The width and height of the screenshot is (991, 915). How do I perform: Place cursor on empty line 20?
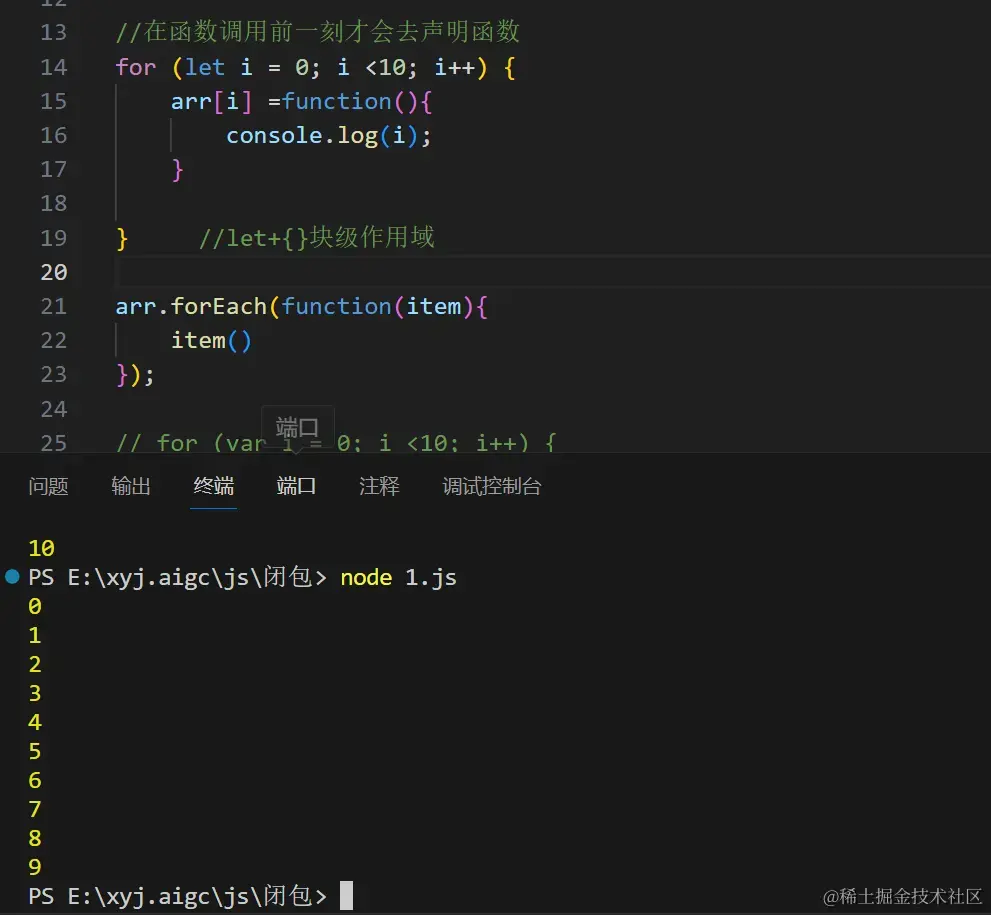(553, 272)
